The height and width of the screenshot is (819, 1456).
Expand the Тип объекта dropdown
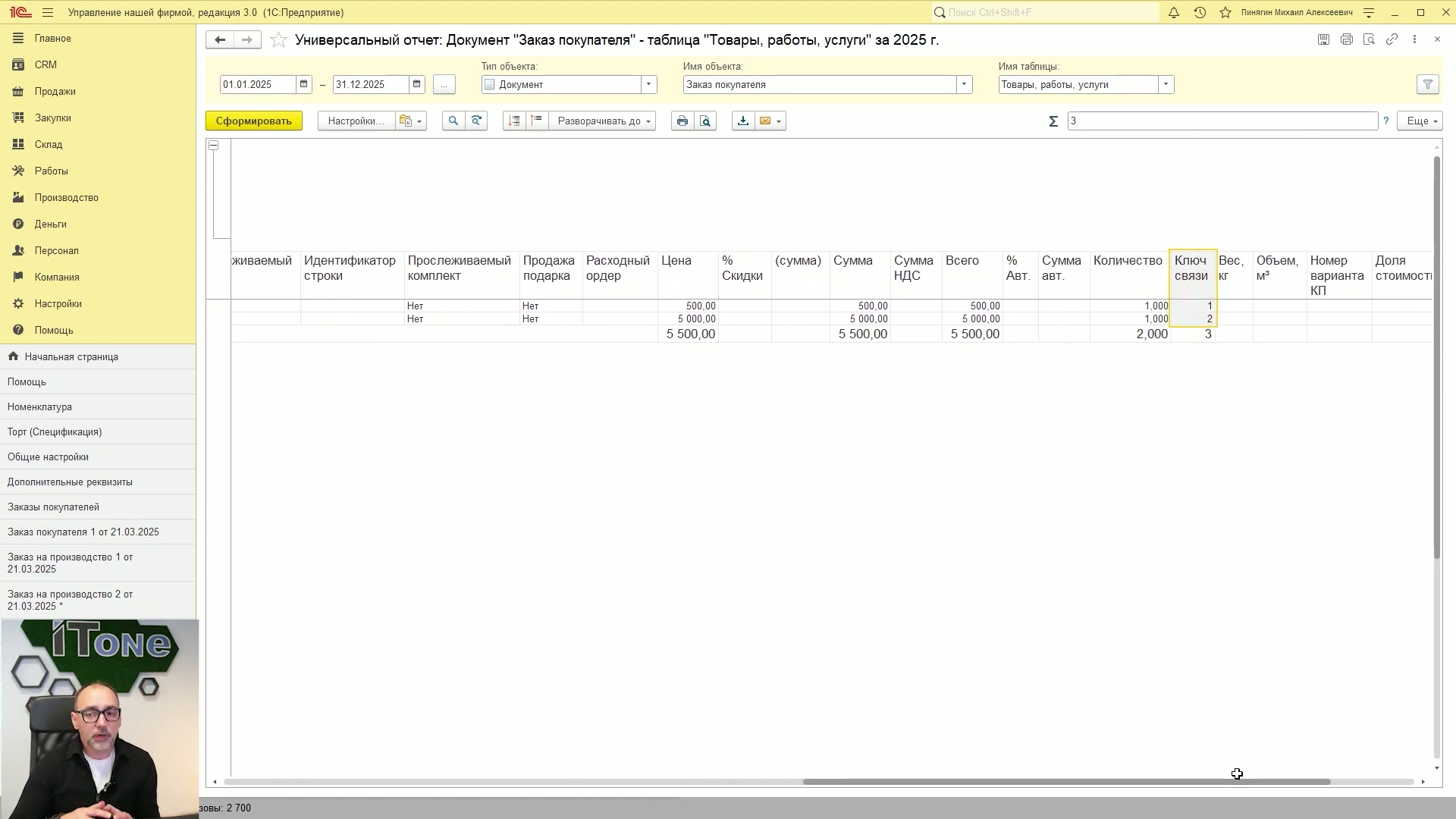pyautogui.click(x=649, y=85)
